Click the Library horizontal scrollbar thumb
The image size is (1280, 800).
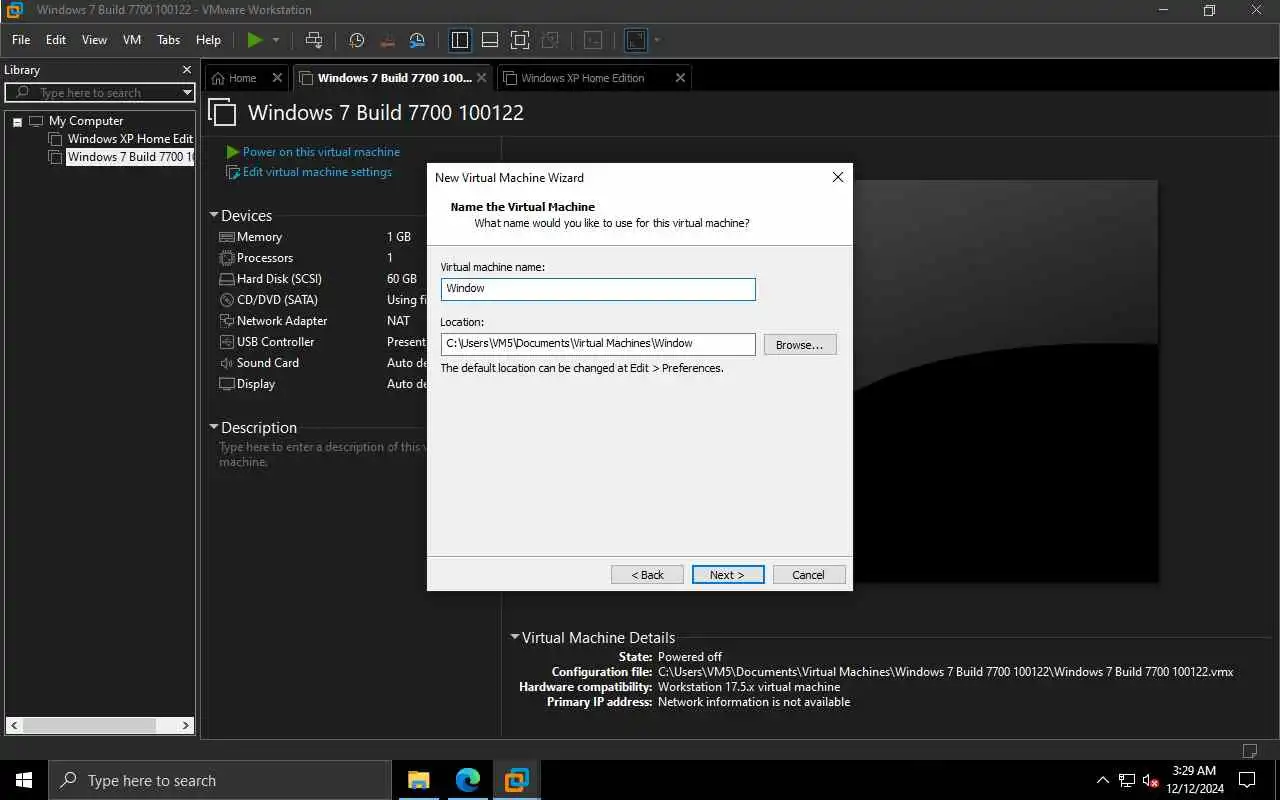[x=89, y=725]
